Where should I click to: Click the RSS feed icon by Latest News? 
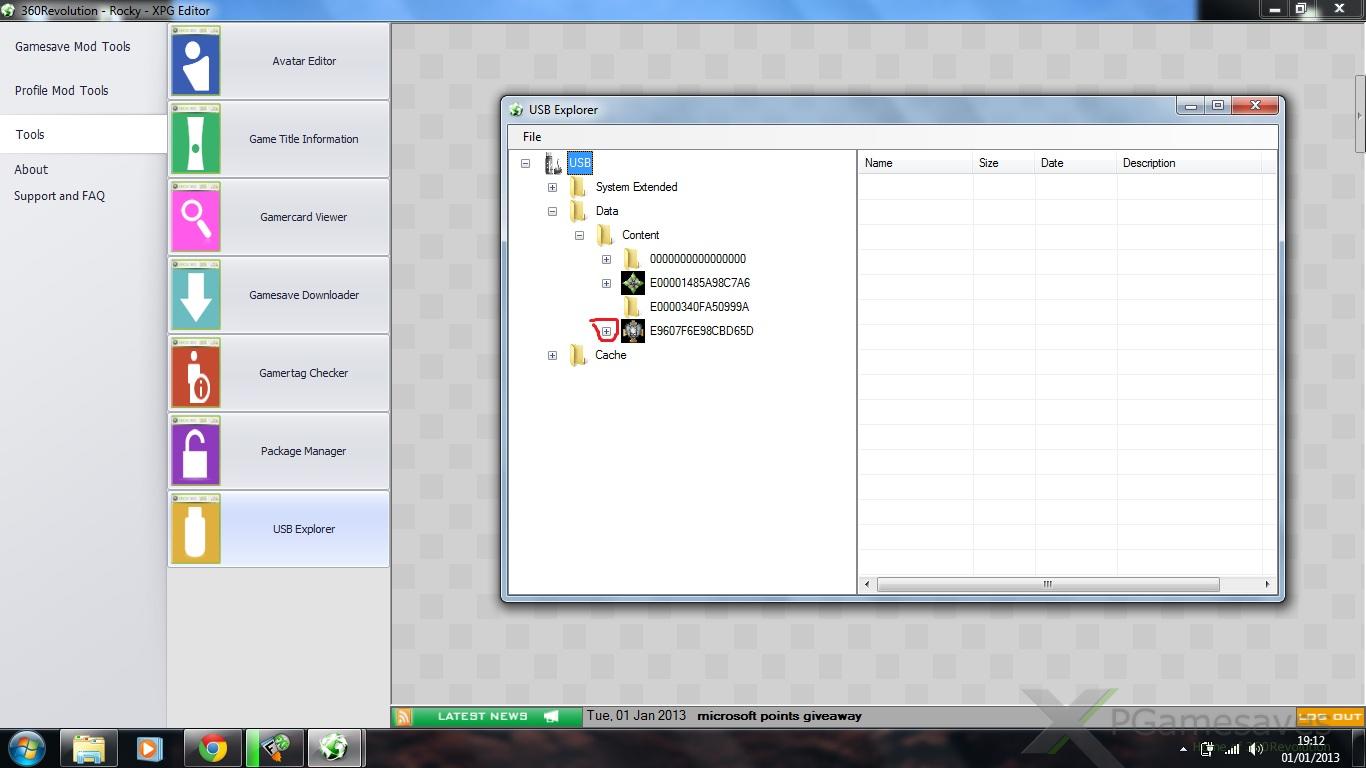[404, 717]
